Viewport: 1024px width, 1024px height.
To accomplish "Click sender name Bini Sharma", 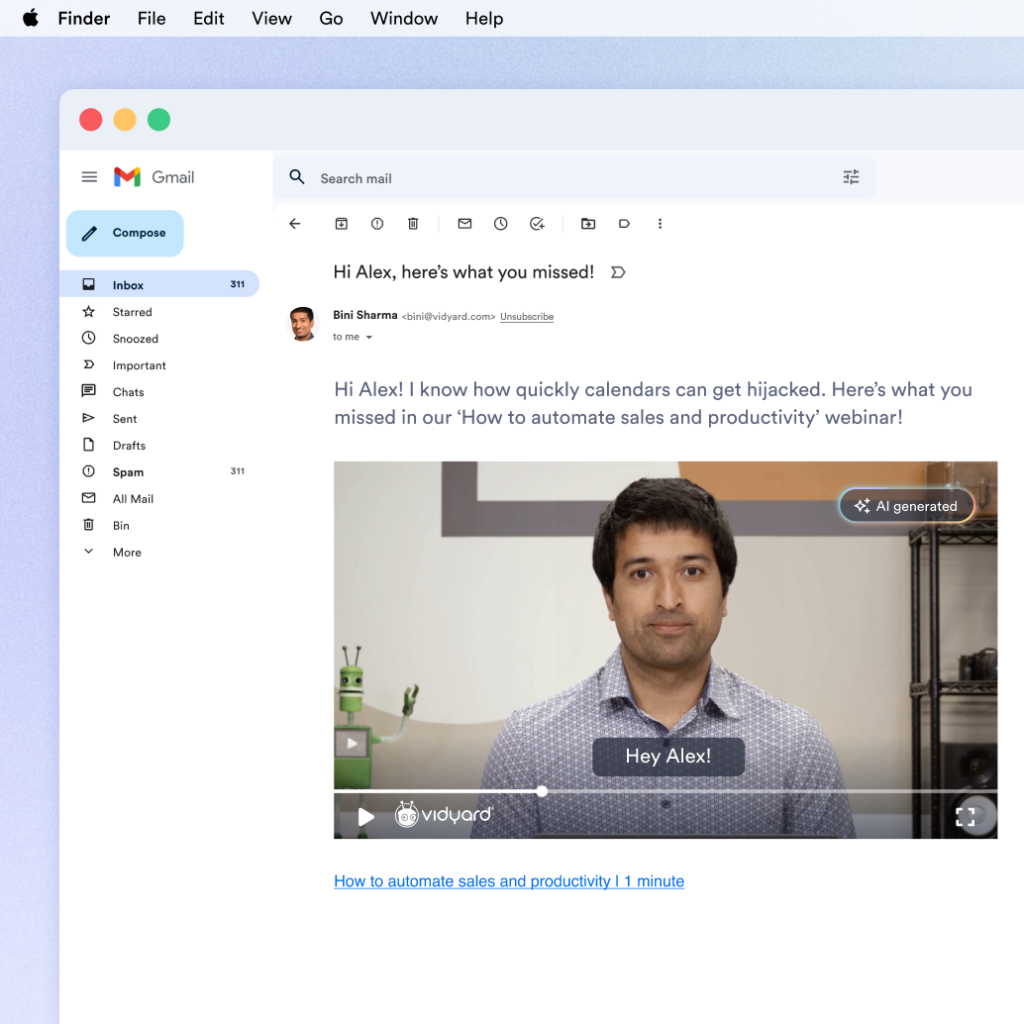I will pyautogui.click(x=365, y=315).
